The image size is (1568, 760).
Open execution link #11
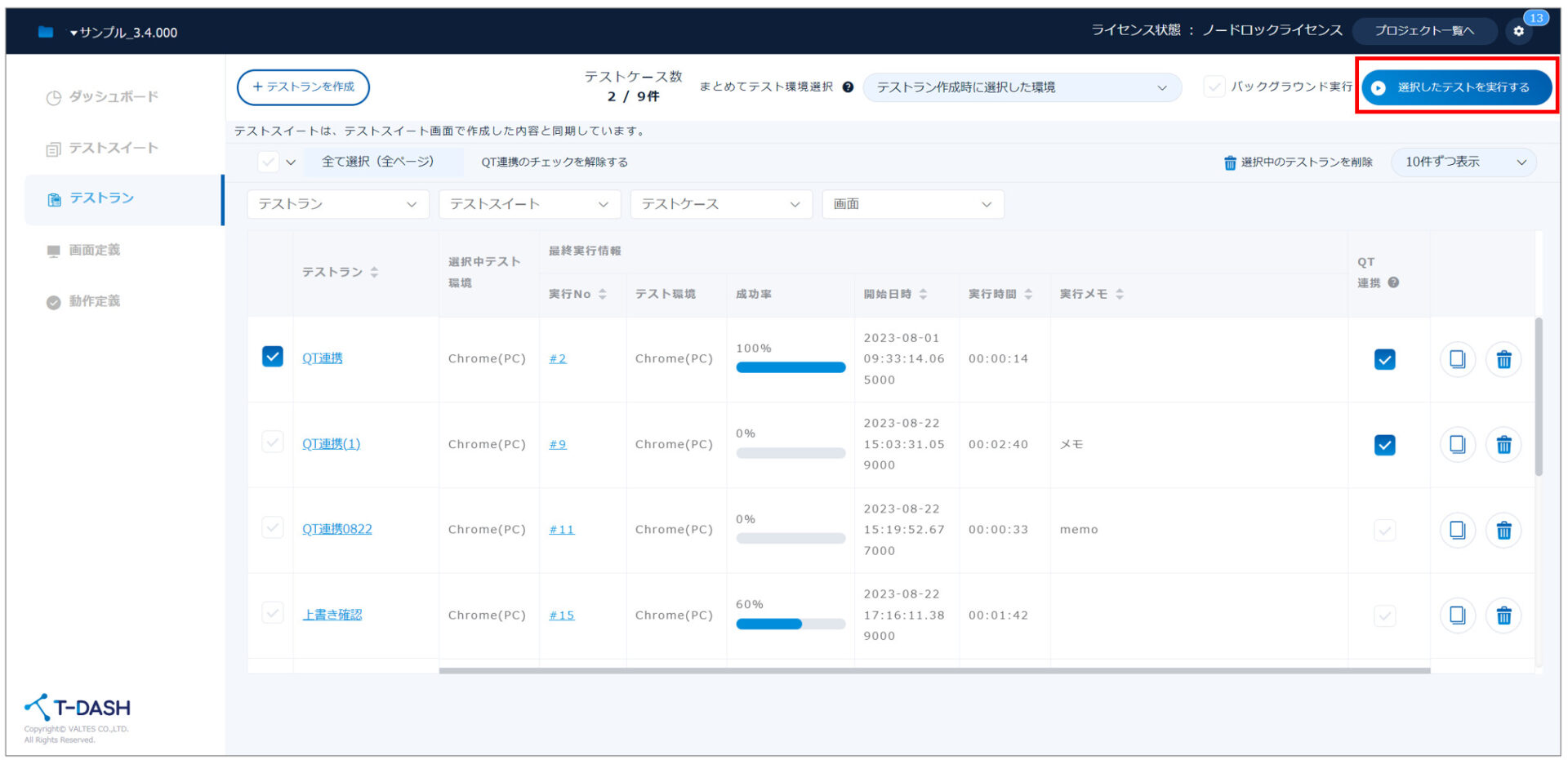pos(561,530)
